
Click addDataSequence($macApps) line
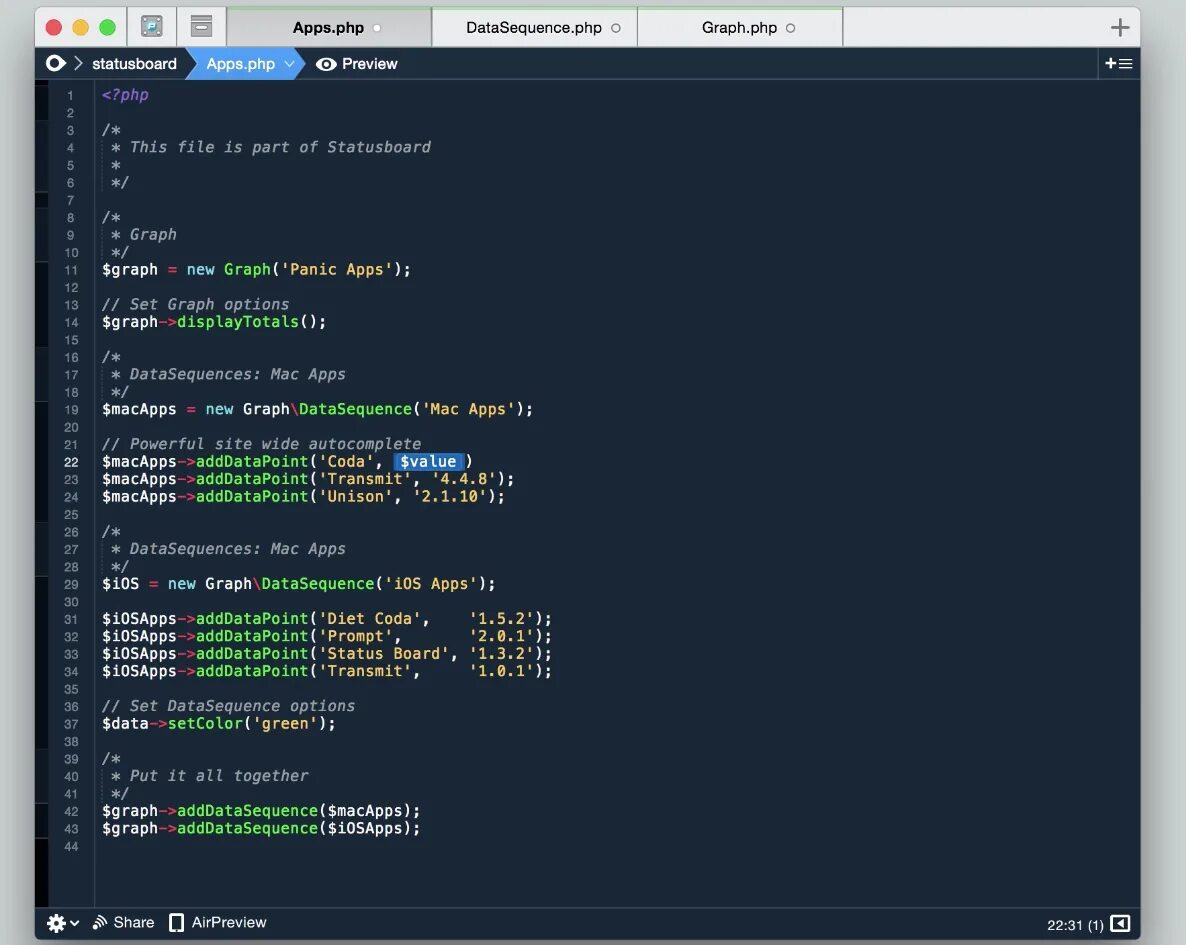261,810
